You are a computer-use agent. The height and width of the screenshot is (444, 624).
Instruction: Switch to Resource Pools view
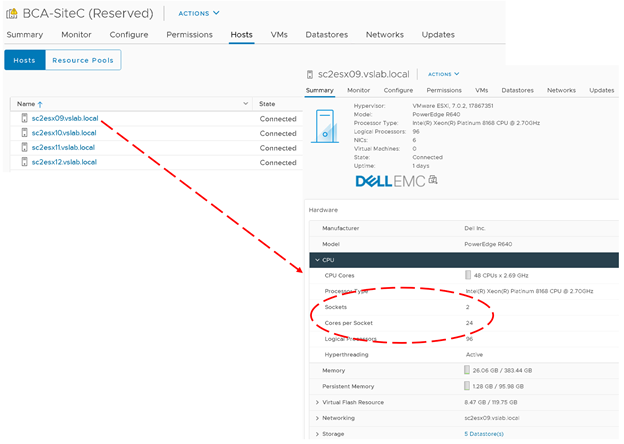click(x=83, y=60)
